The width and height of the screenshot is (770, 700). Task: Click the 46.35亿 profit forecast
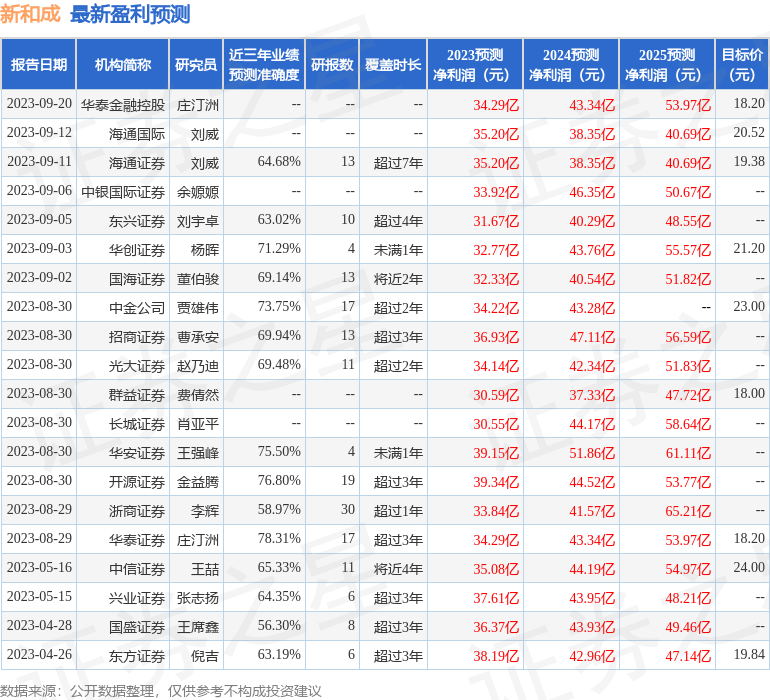[592, 192]
